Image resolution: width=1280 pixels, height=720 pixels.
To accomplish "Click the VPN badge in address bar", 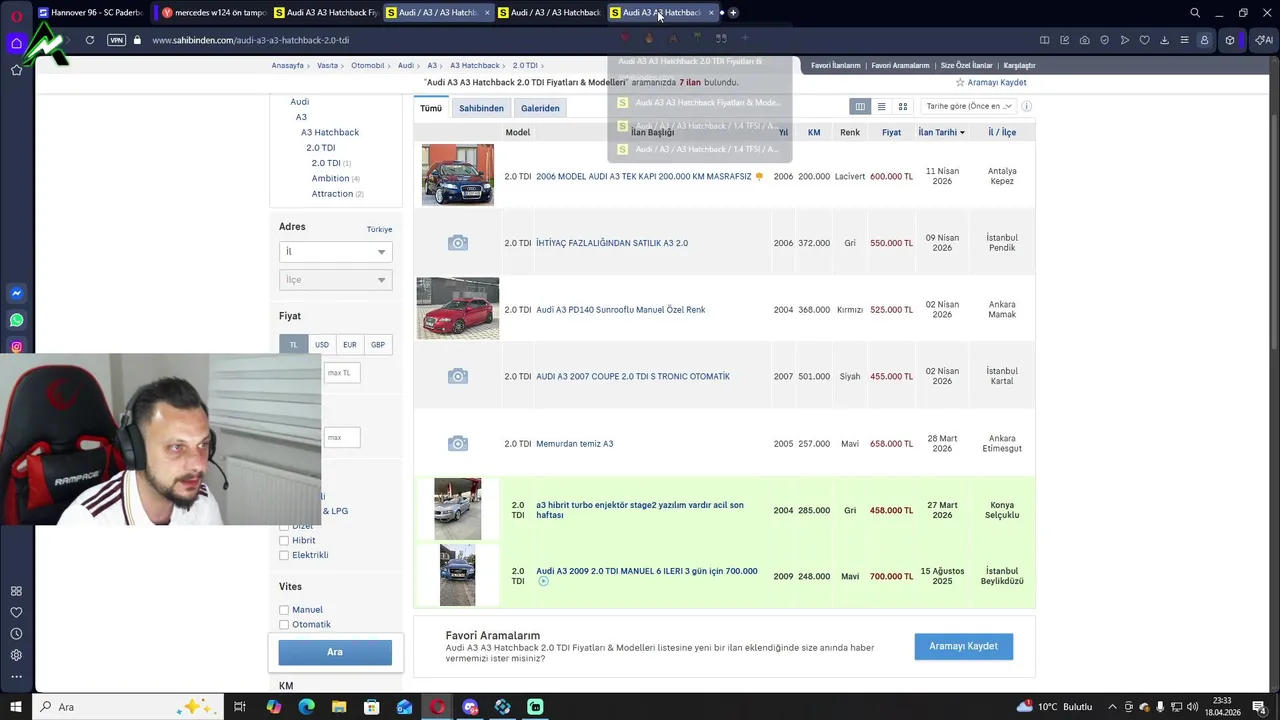I will [116, 40].
